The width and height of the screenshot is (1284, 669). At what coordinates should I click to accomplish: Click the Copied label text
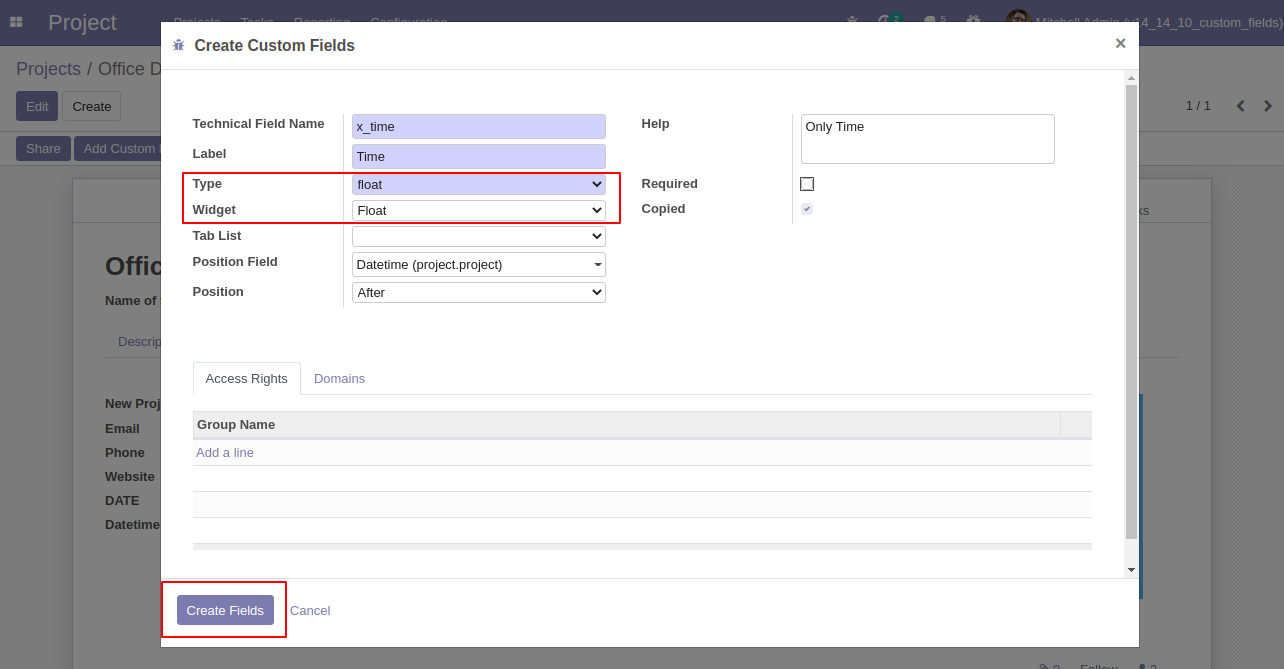pos(663,209)
